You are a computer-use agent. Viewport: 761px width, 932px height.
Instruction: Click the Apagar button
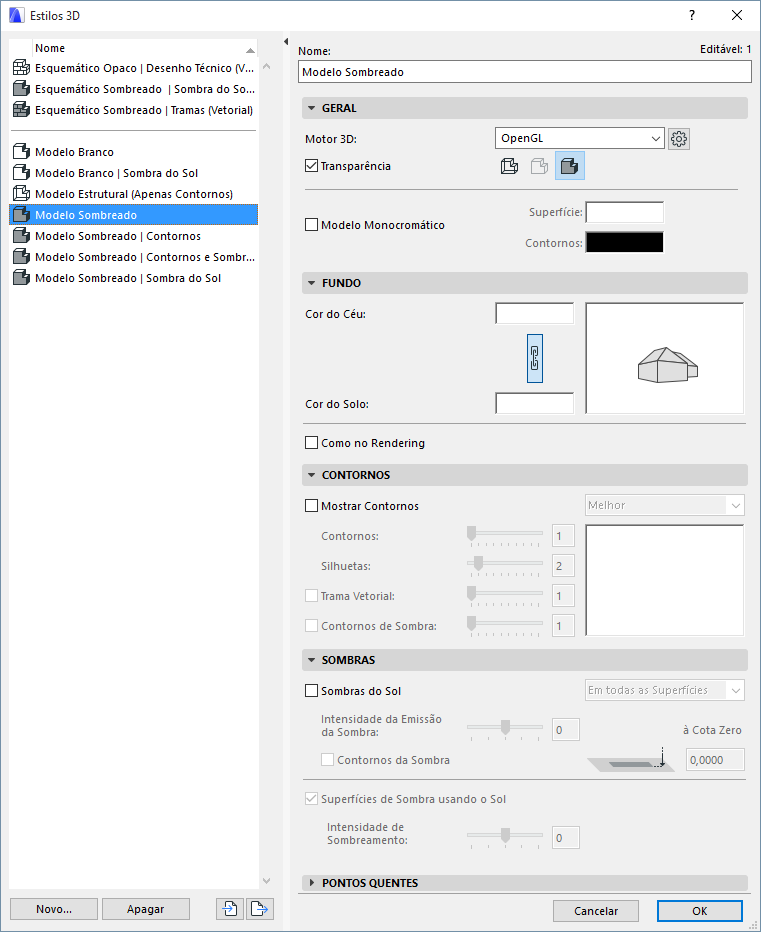(146, 909)
